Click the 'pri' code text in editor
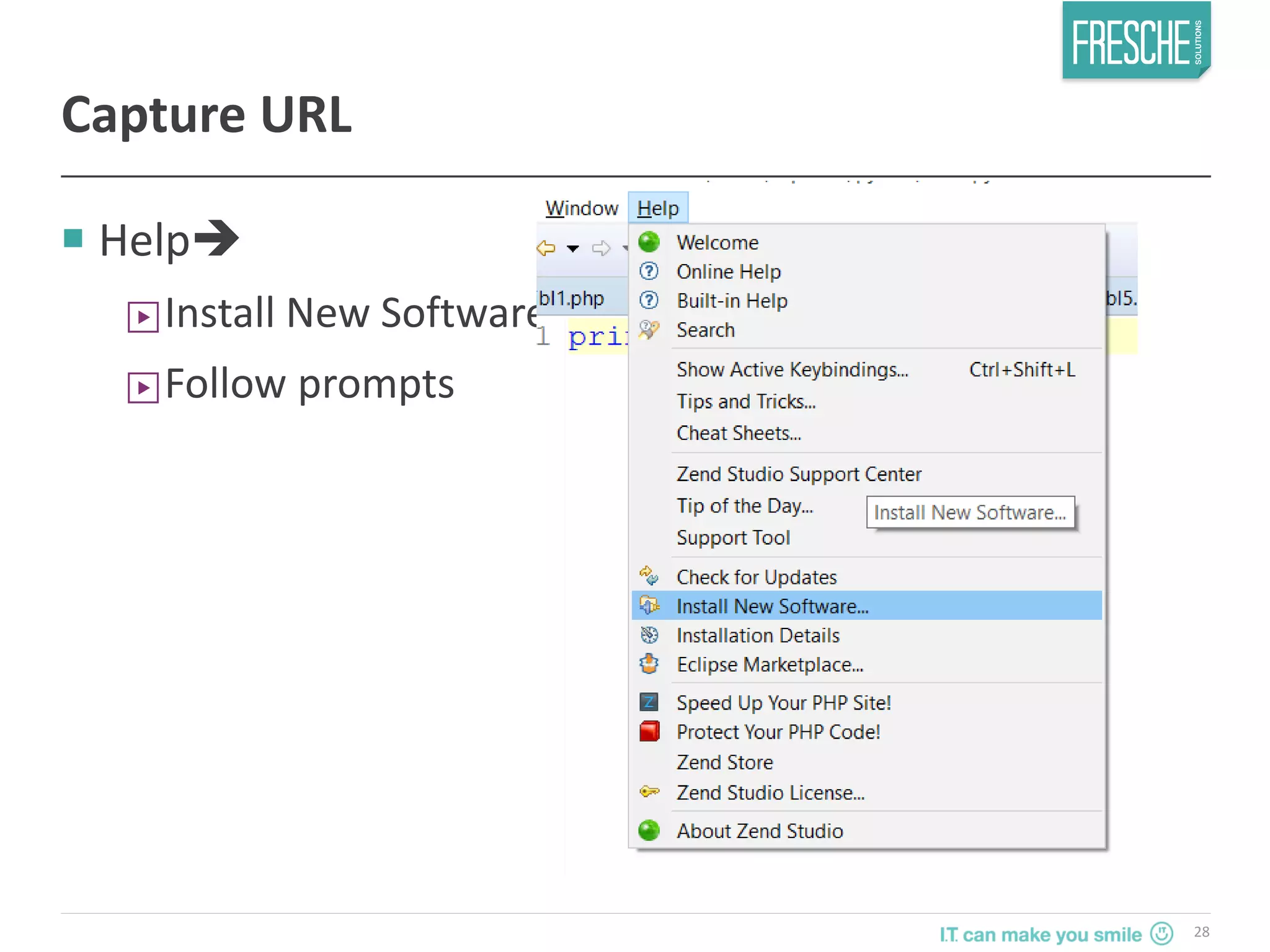The image size is (1270, 952). 598,337
